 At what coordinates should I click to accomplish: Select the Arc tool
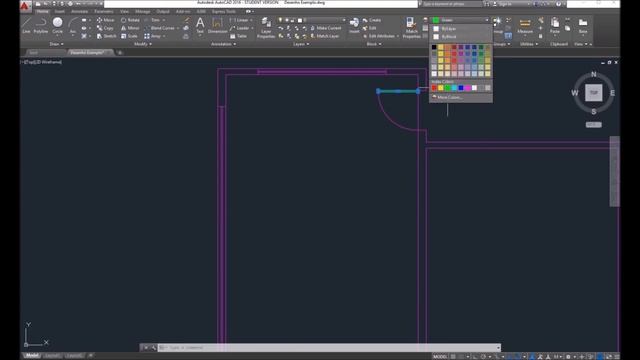point(73,25)
